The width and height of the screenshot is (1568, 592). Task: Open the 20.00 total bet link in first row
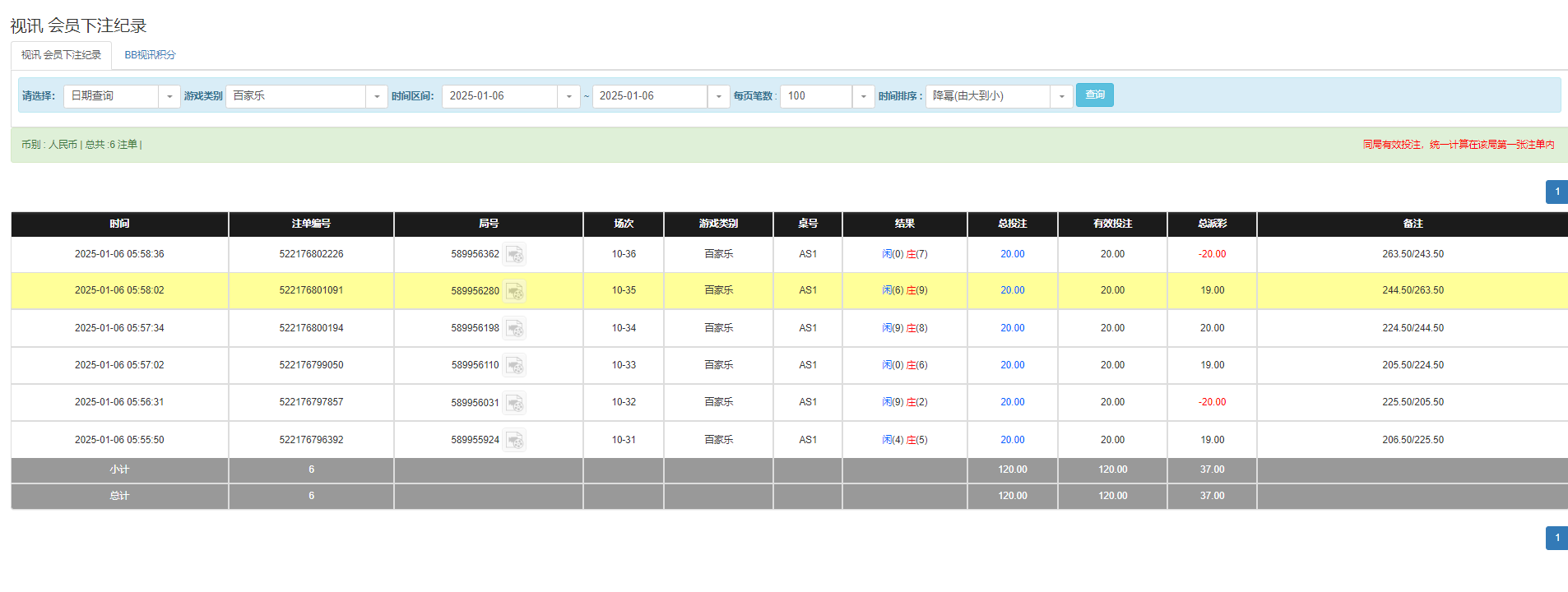coord(1012,254)
